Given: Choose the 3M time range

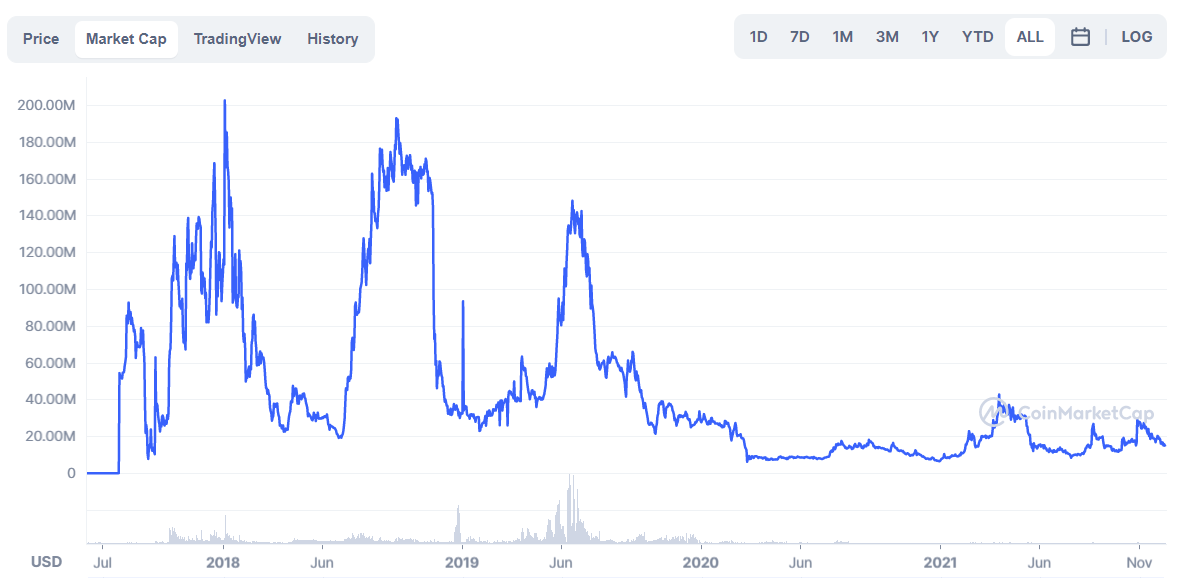Looking at the screenshot, I should [887, 37].
